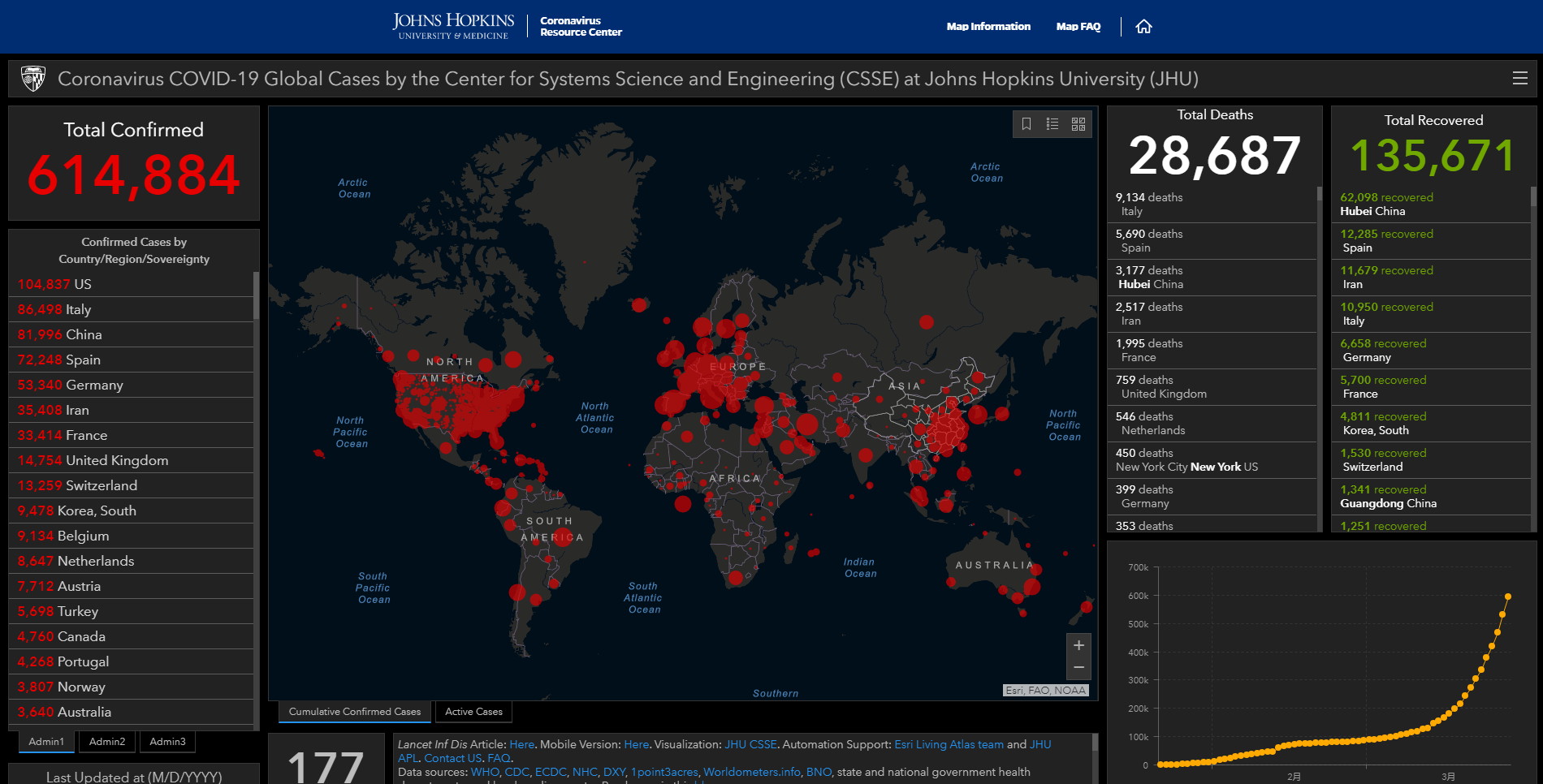Open the hamburger menu in the title bar
This screenshot has height=784, width=1543.
[1520, 78]
